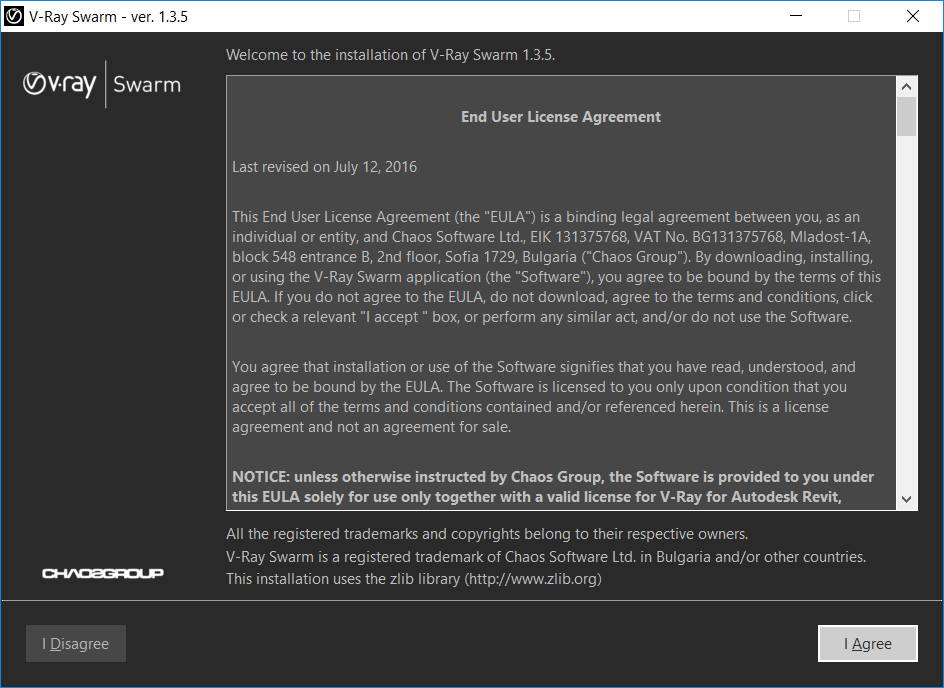The width and height of the screenshot is (944, 688).
Task: Click the bold NOTICE paragraph in the EULA
Action: tap(553, 487)
